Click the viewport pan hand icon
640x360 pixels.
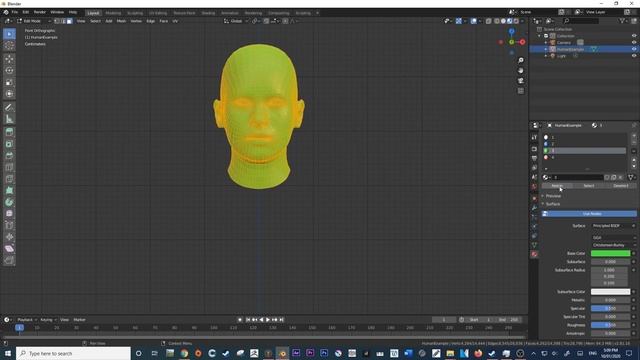[x=521, y=71]
